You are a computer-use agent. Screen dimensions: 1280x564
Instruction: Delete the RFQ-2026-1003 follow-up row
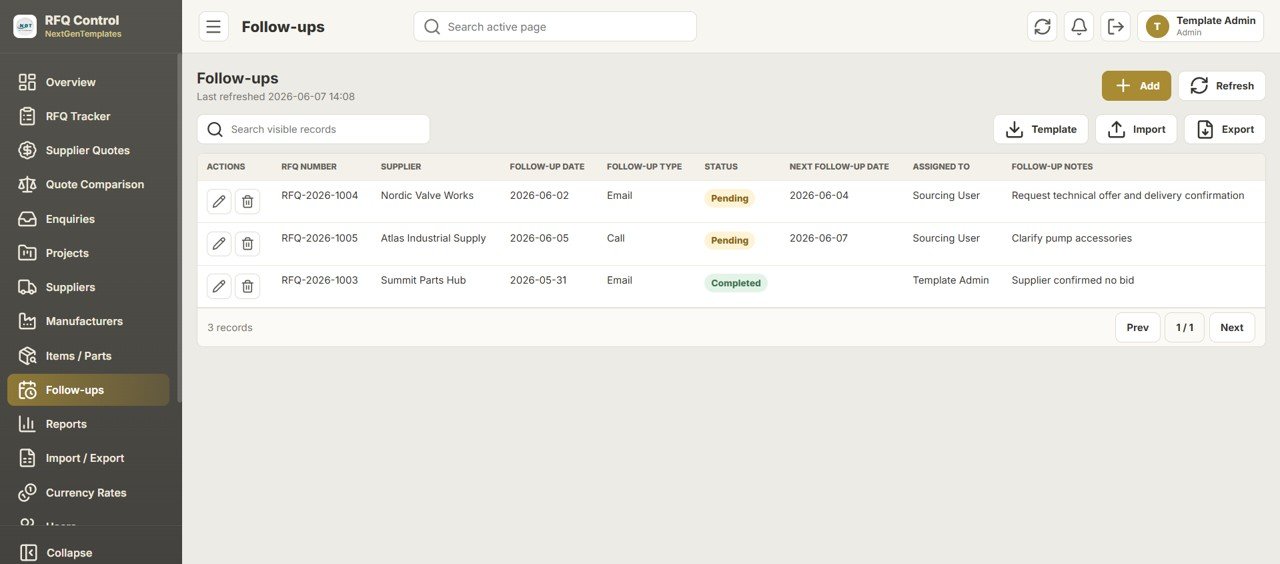point(247,286)
